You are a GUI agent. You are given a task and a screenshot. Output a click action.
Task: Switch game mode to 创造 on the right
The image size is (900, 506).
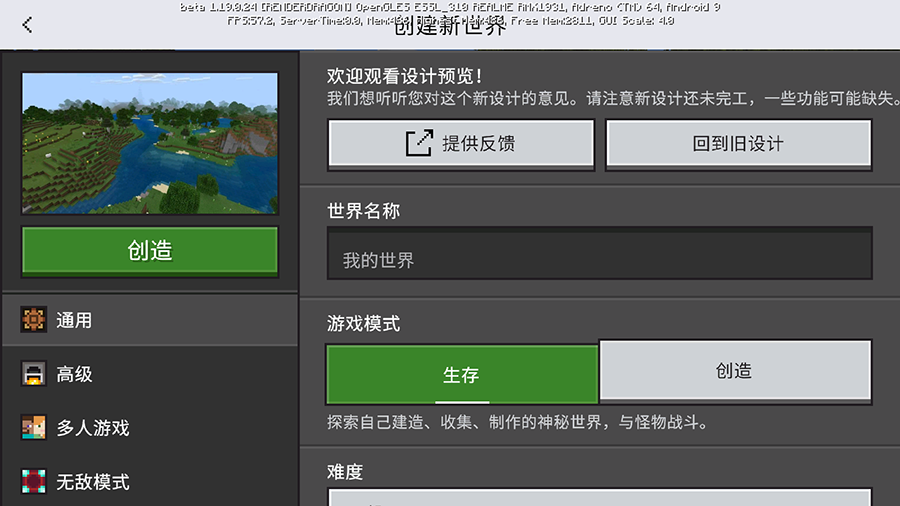pyautogui.click(x=734, y=371)
